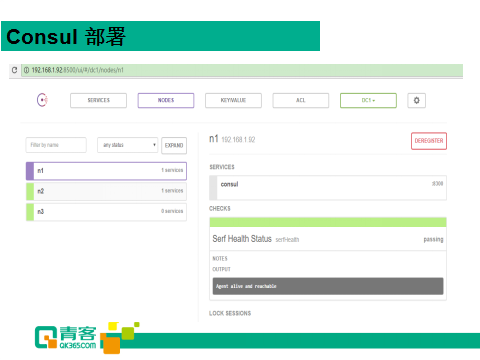Click the SERVICES heading above the consul service
The width and height of the screenshot is (480, 360).
tap(222, 167)
